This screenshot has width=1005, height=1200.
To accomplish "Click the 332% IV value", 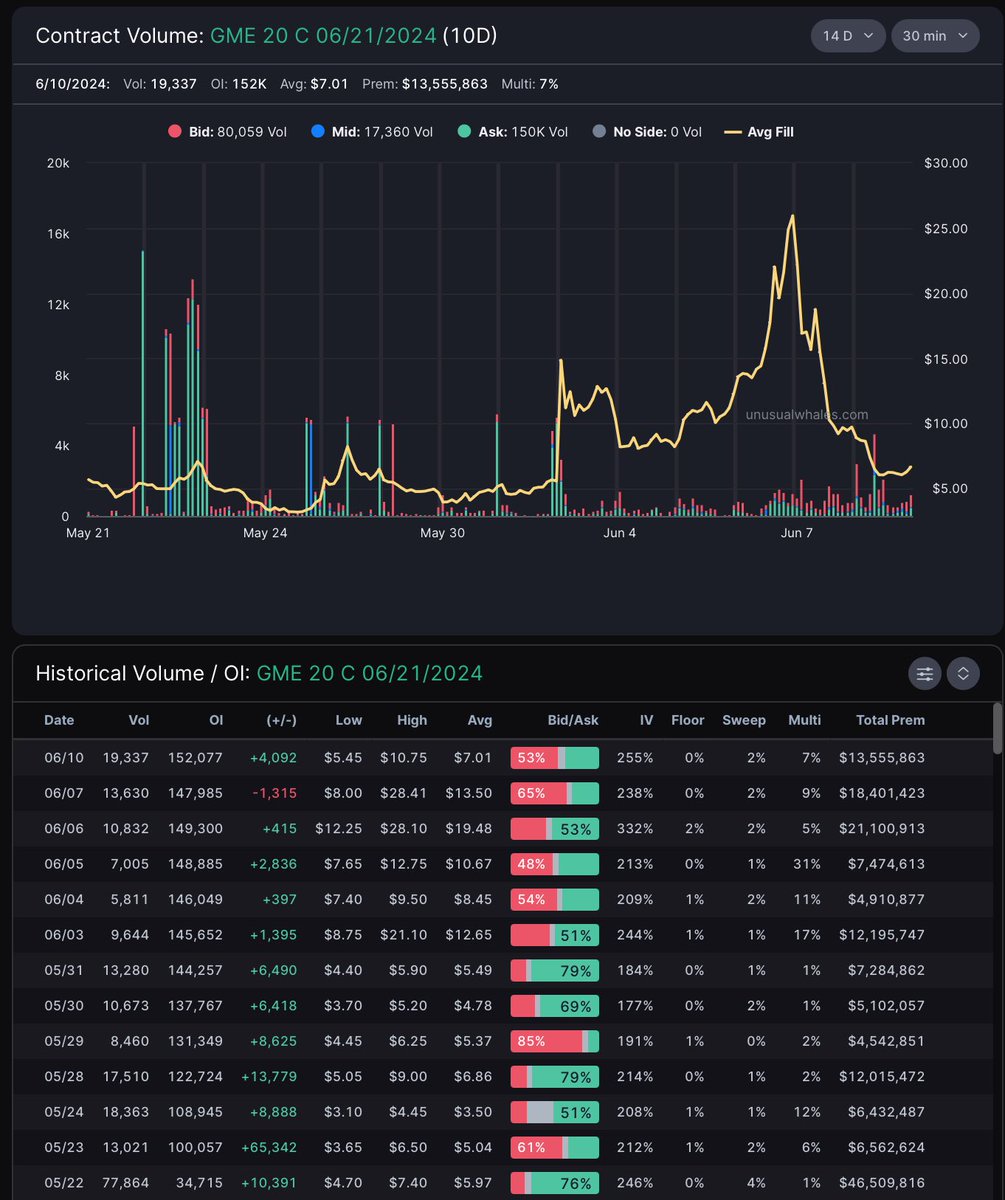I will pyautogui.click(x=635, y=829).
